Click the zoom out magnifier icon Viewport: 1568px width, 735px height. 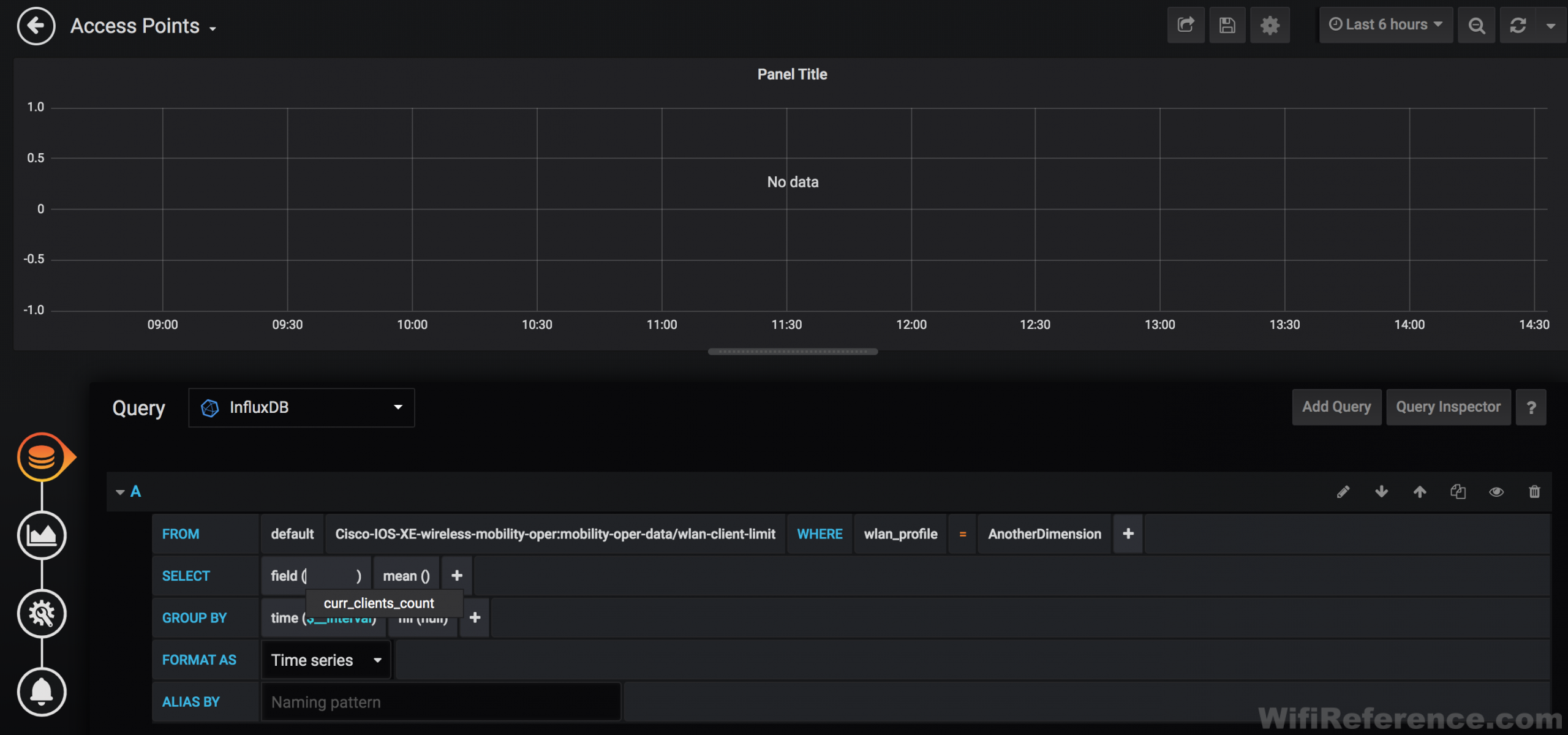pos(1476,25)
